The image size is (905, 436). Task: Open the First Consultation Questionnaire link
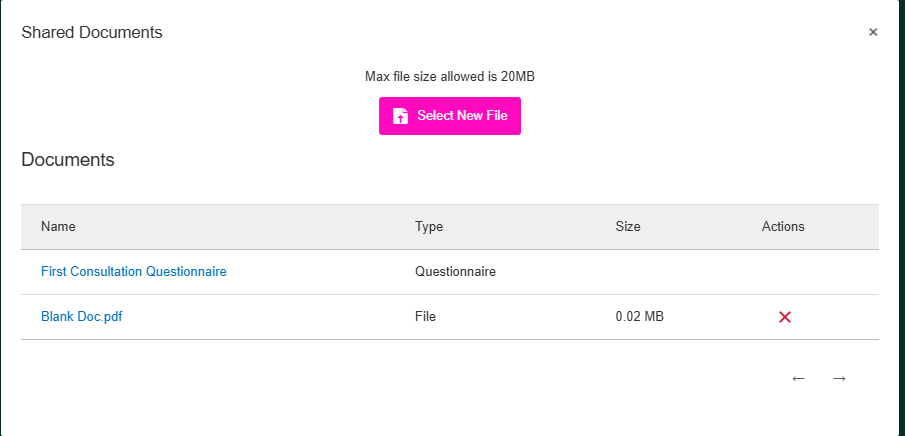click(133, 271)
